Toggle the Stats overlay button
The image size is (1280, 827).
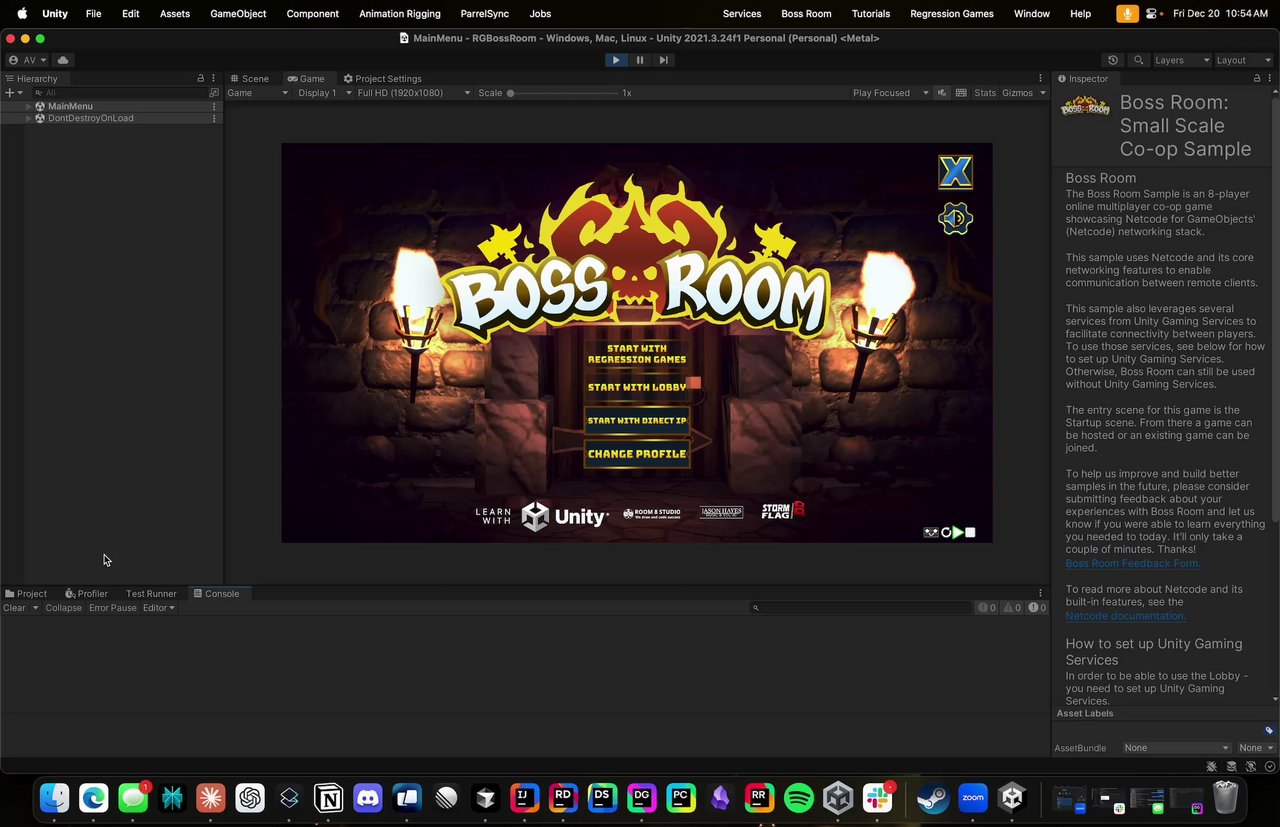point(985,93)
